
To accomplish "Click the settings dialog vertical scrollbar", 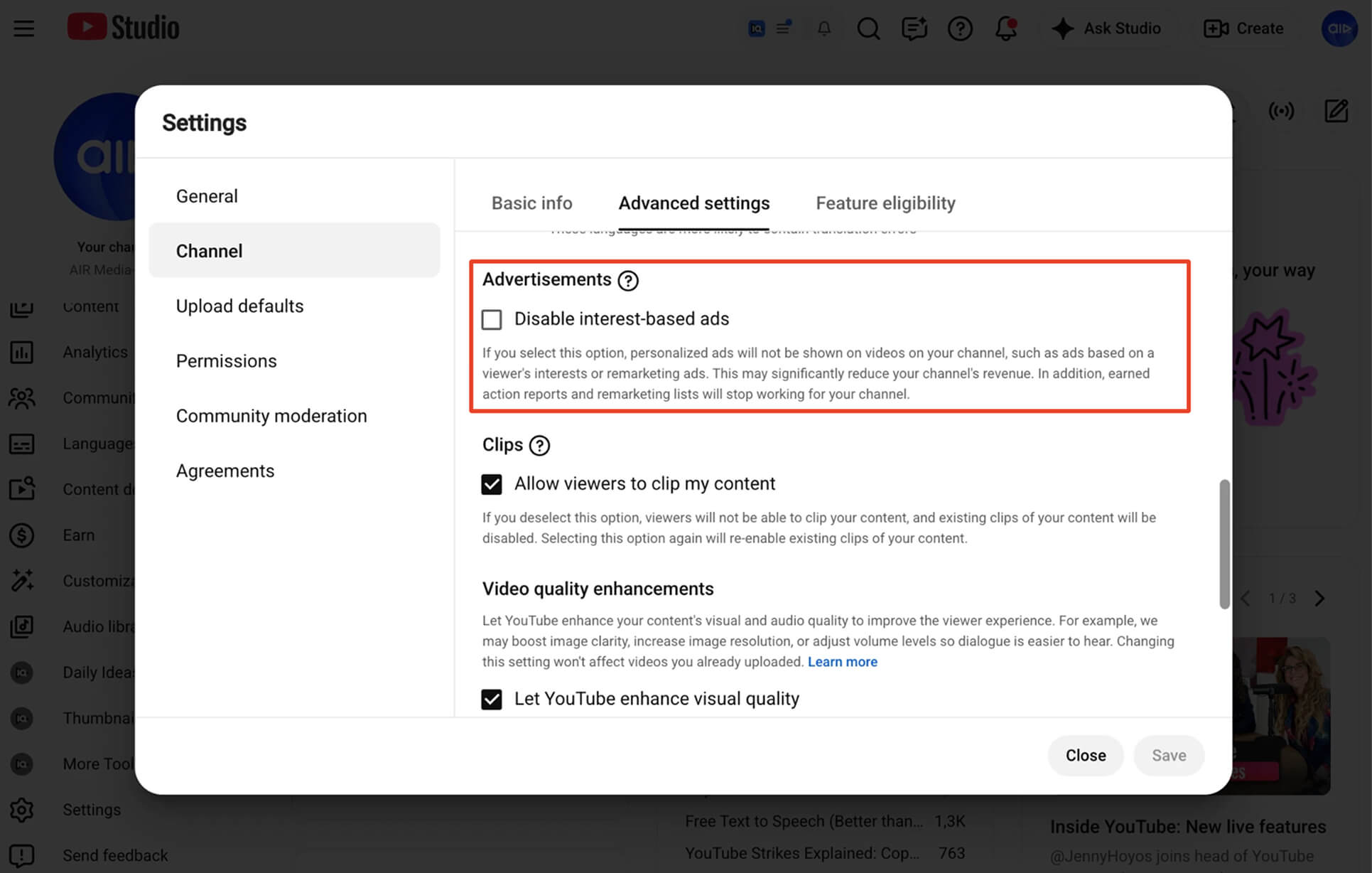I will (1224, 544).
